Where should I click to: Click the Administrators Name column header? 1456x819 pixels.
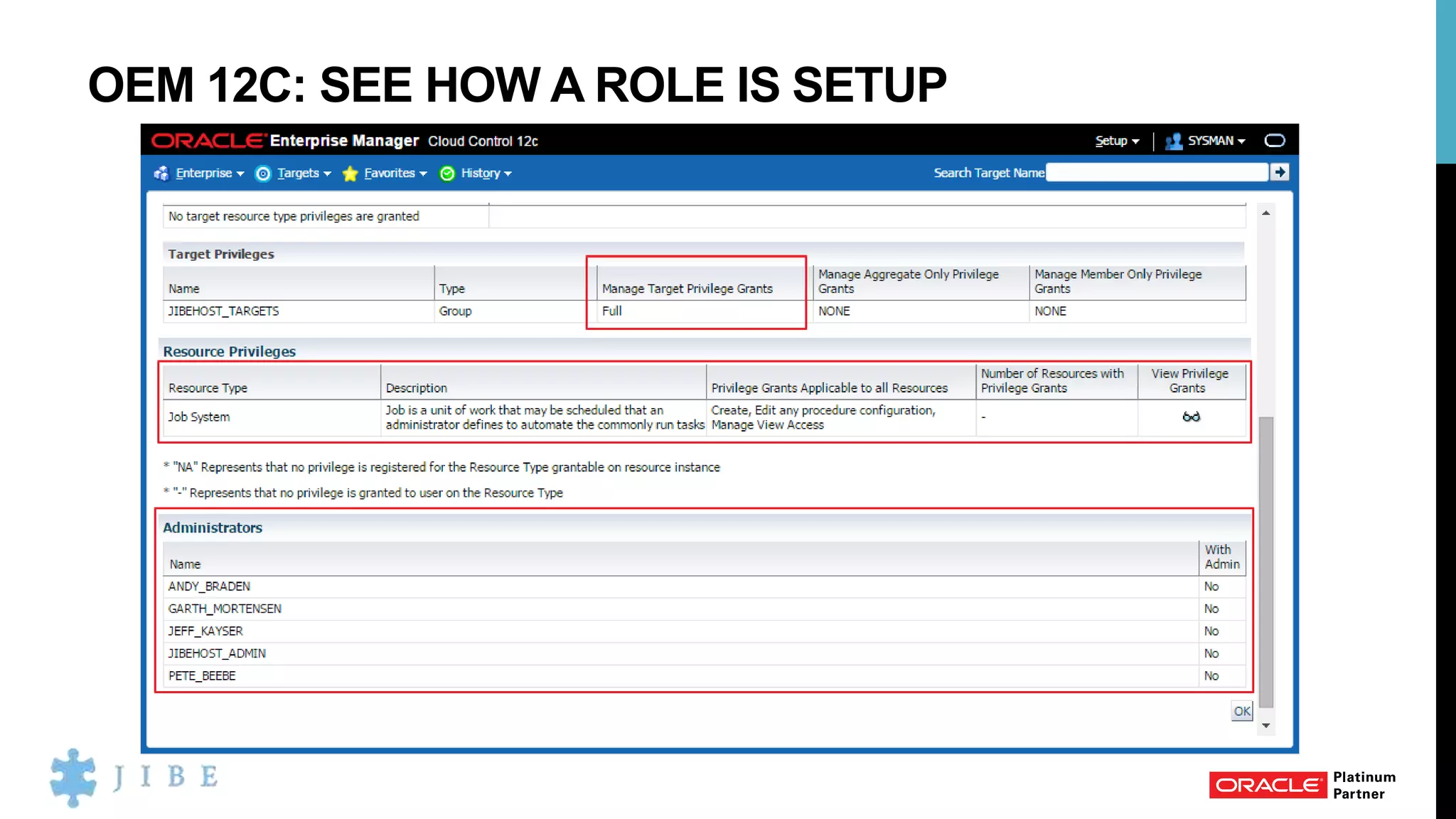pos(680,558)
